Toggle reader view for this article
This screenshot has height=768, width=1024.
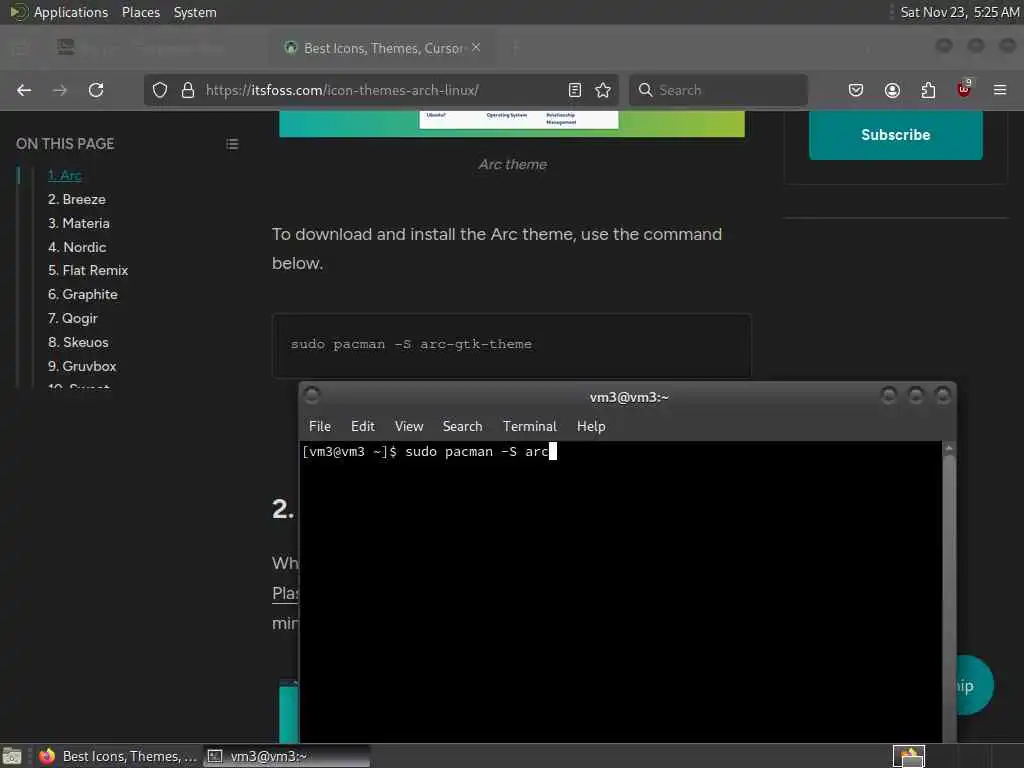pyautogui.click(x=575, y=90)
